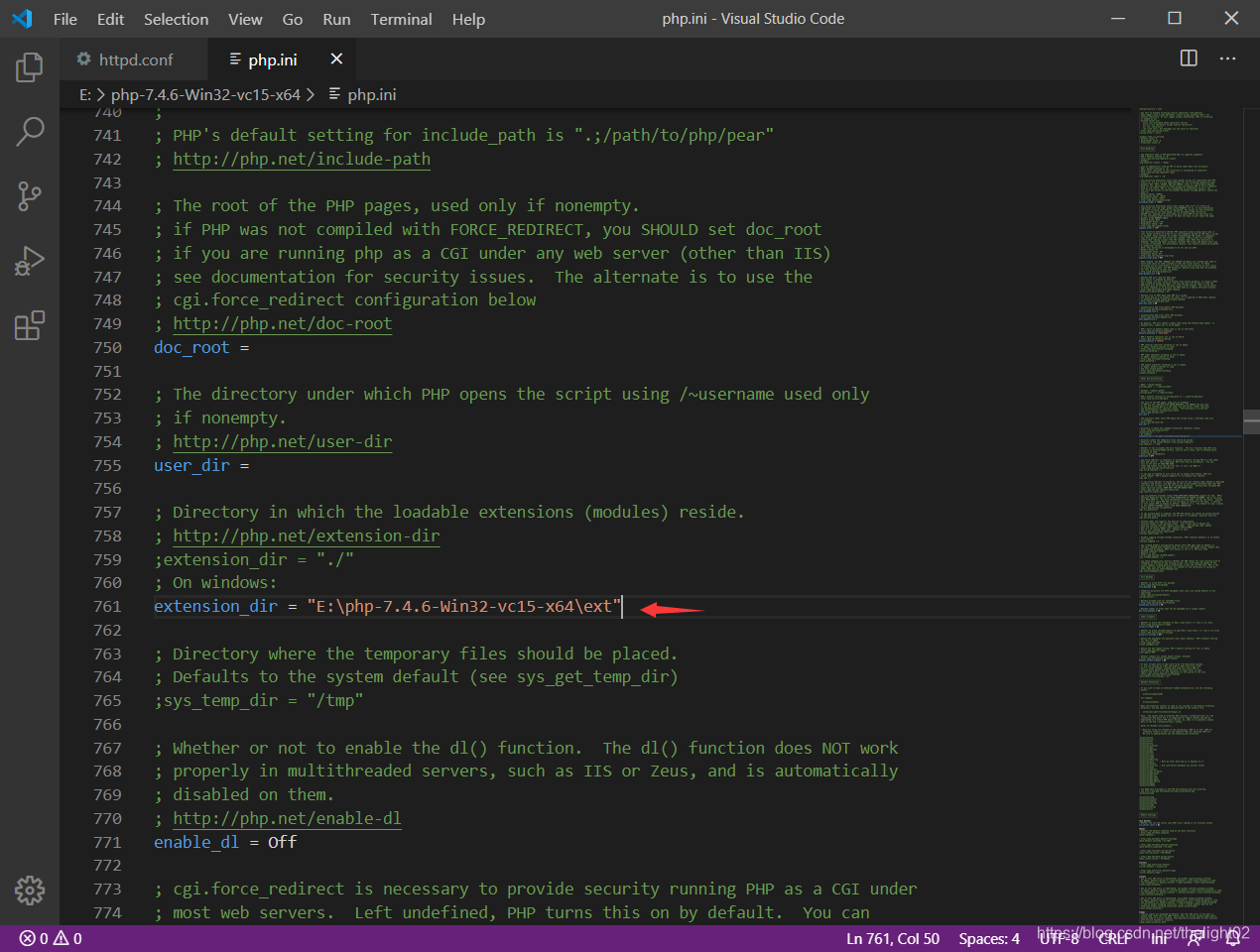
Task: Click the commented ;sys_temp_dir line
Action: tap(258, 700)
